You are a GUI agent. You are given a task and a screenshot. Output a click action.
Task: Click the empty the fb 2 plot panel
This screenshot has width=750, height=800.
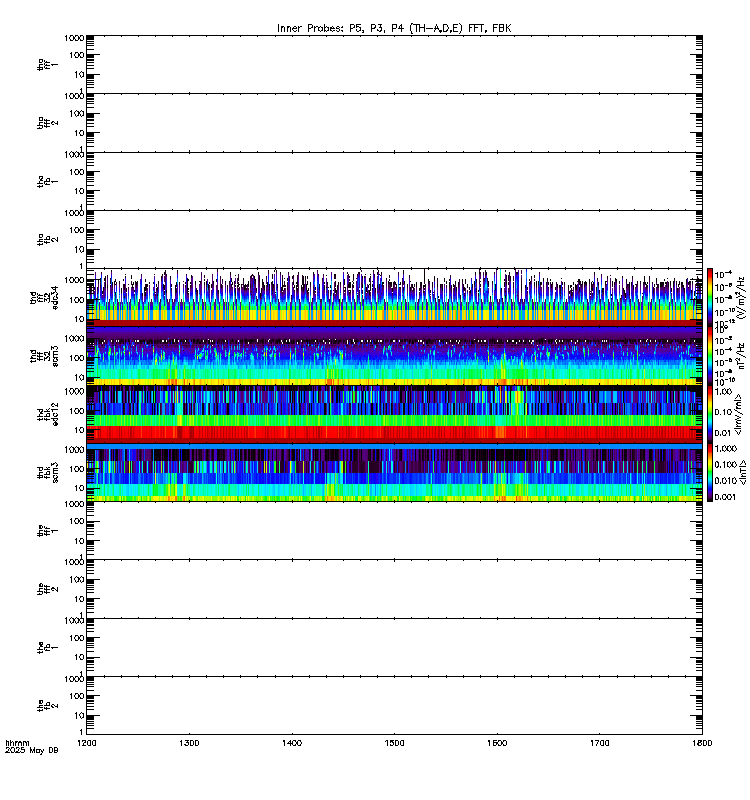[394, 706]
